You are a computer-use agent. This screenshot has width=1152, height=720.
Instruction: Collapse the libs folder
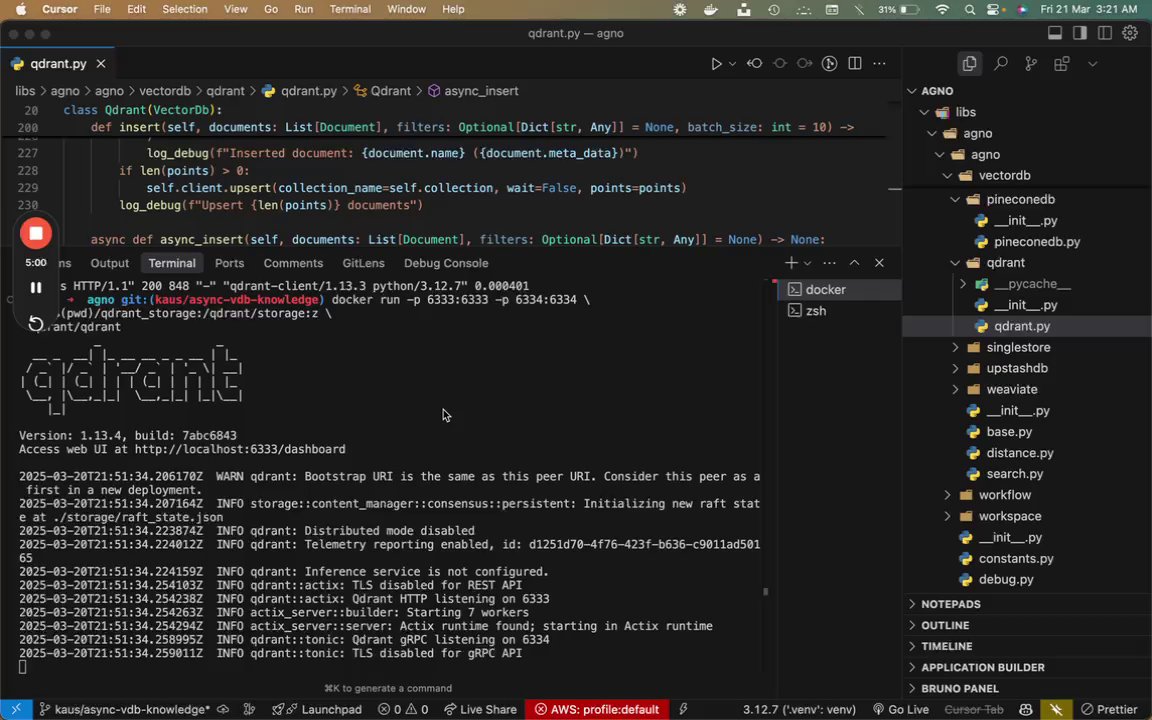tap(924, 112)
